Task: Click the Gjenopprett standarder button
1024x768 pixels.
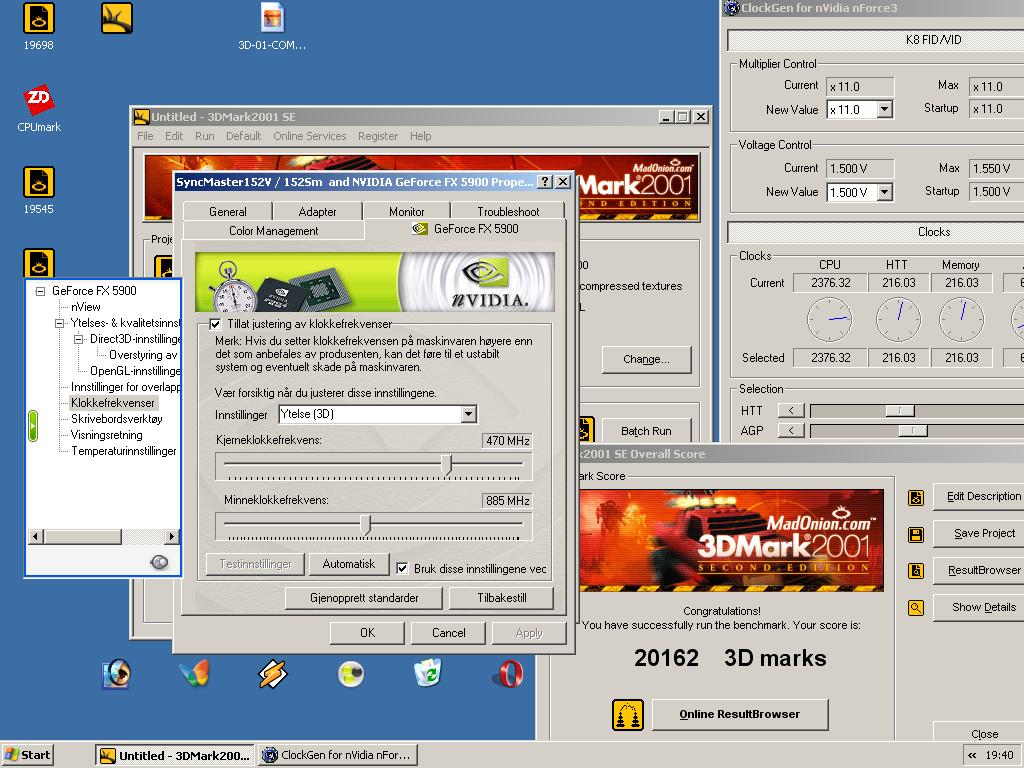Action: (x=364, y=598)
